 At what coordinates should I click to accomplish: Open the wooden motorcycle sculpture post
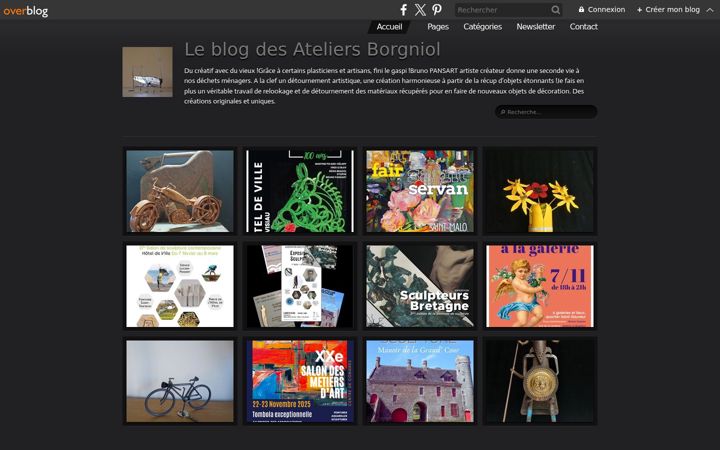[x=180, y=191]
